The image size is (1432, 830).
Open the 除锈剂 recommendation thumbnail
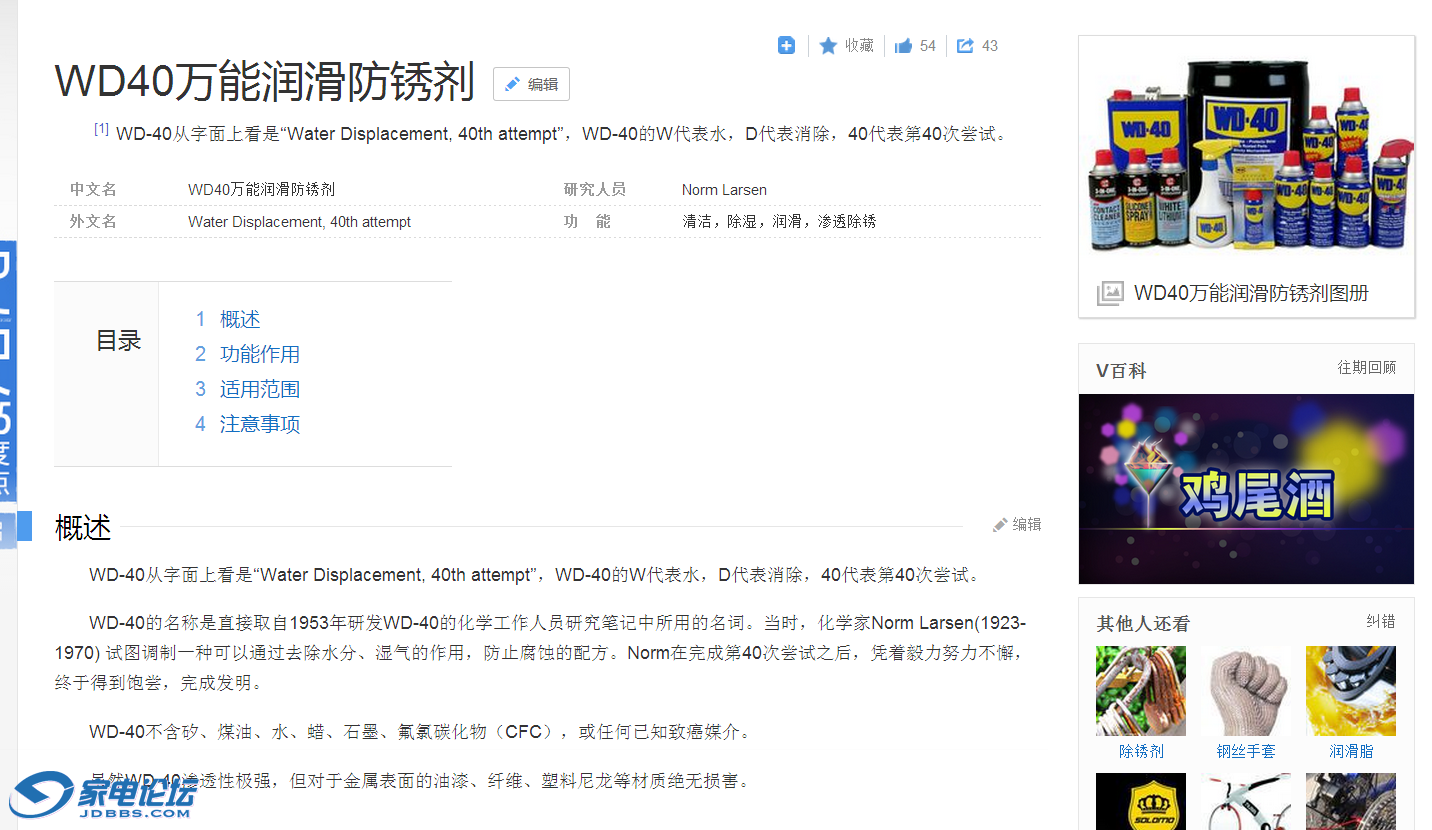[x=1140, y=690]
